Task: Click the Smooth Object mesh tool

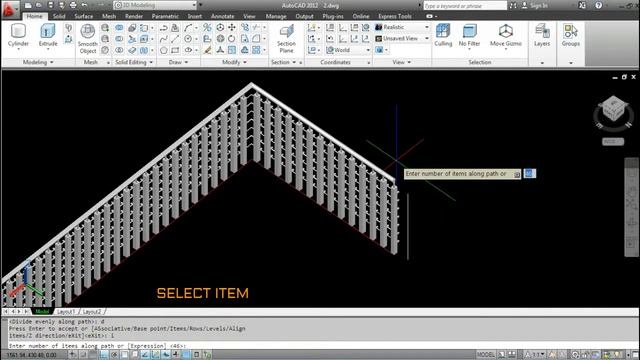Action: pos(87,39)
